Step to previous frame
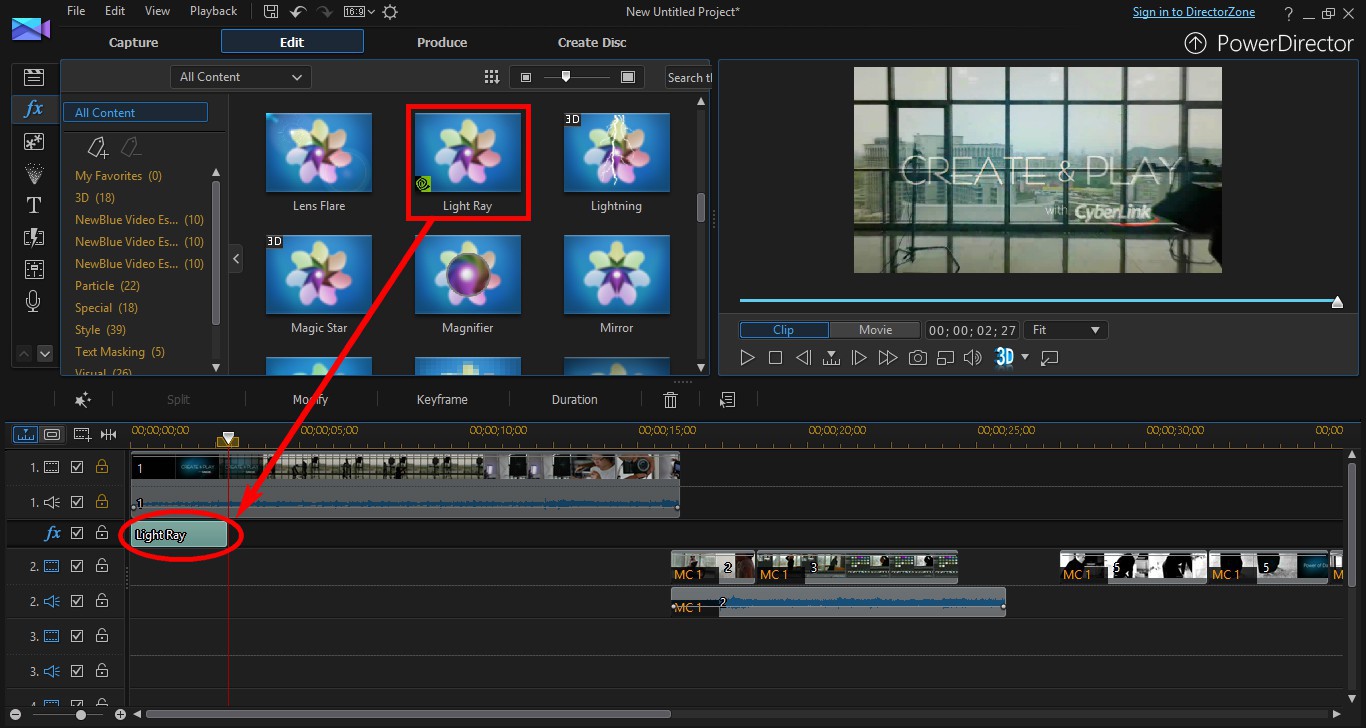The image size is (1366, 728). 802,358
